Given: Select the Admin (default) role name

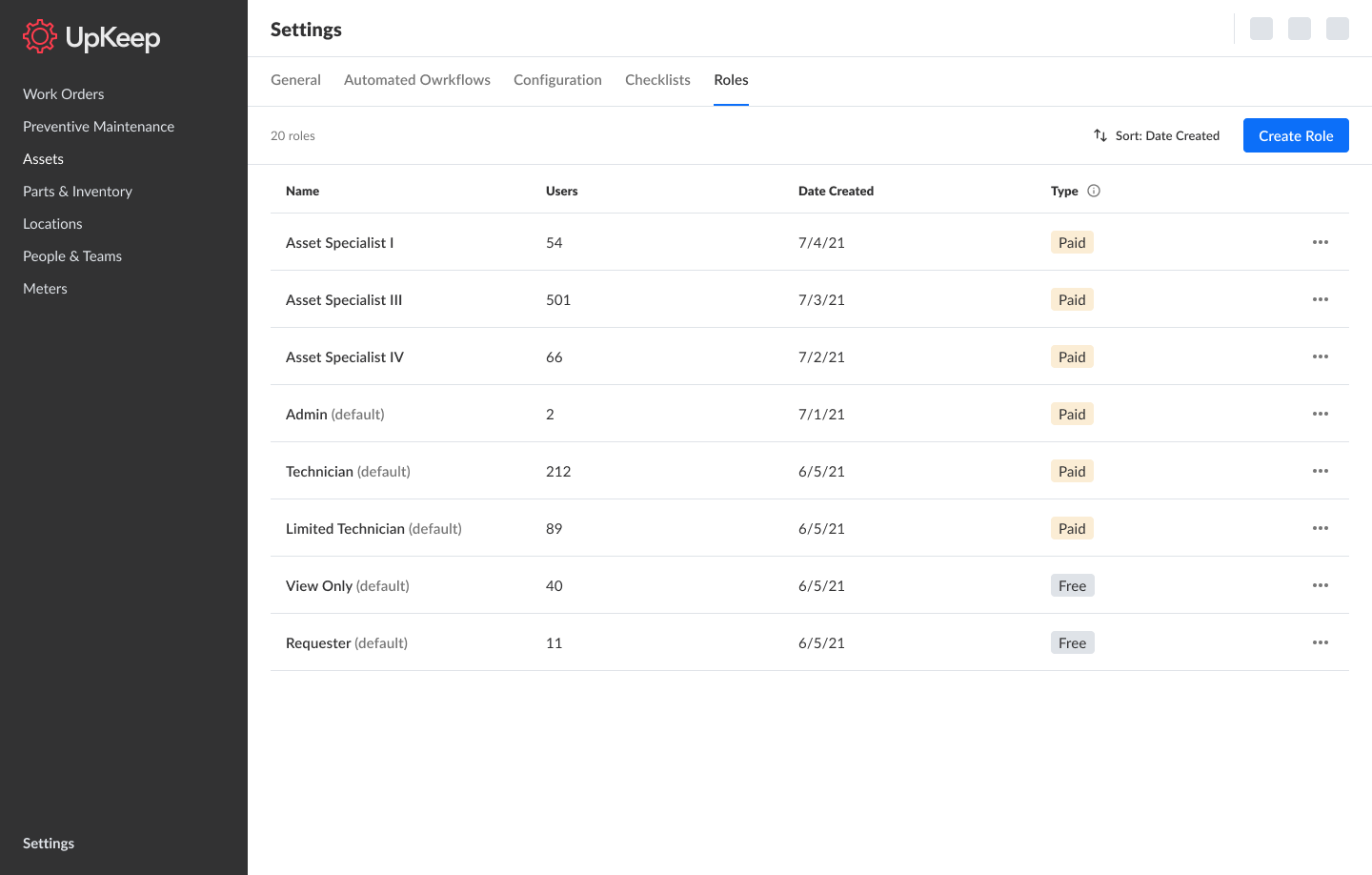Looking at the screenshot, I should 335,414.
